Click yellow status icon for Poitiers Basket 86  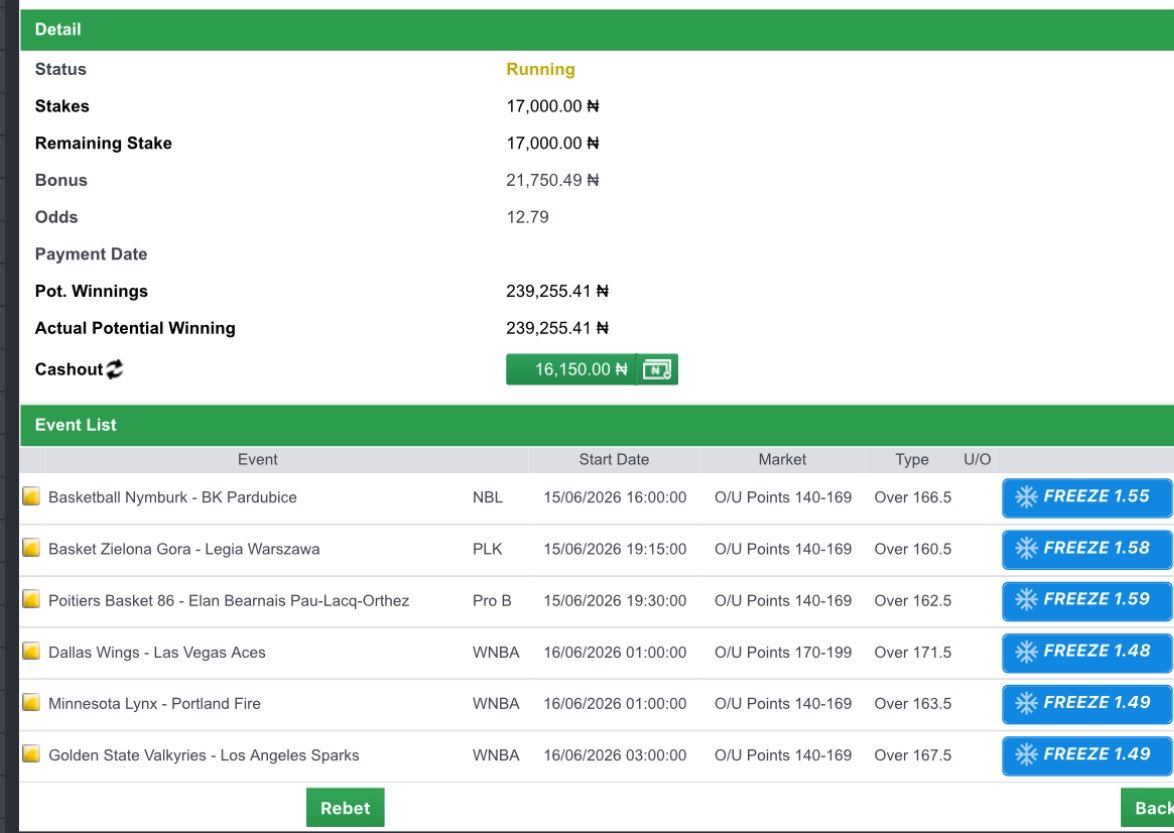(31, 599)
